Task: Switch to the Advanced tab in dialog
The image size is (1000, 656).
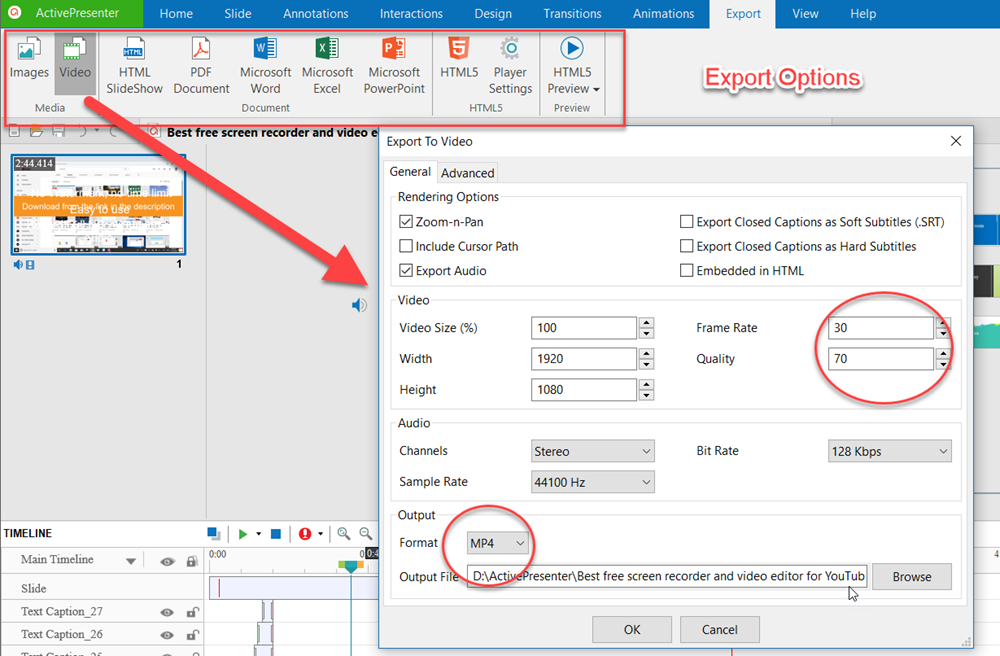Action: point(467,173)
